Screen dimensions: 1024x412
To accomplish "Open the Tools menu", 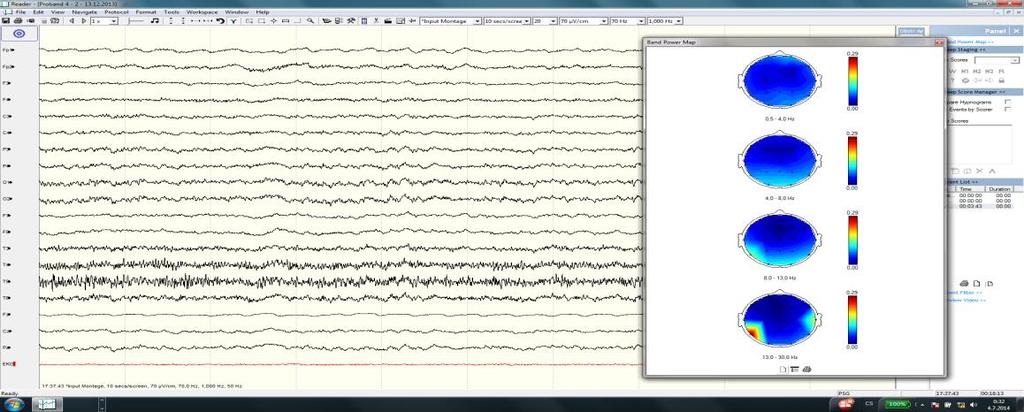I will click(171, 12).
